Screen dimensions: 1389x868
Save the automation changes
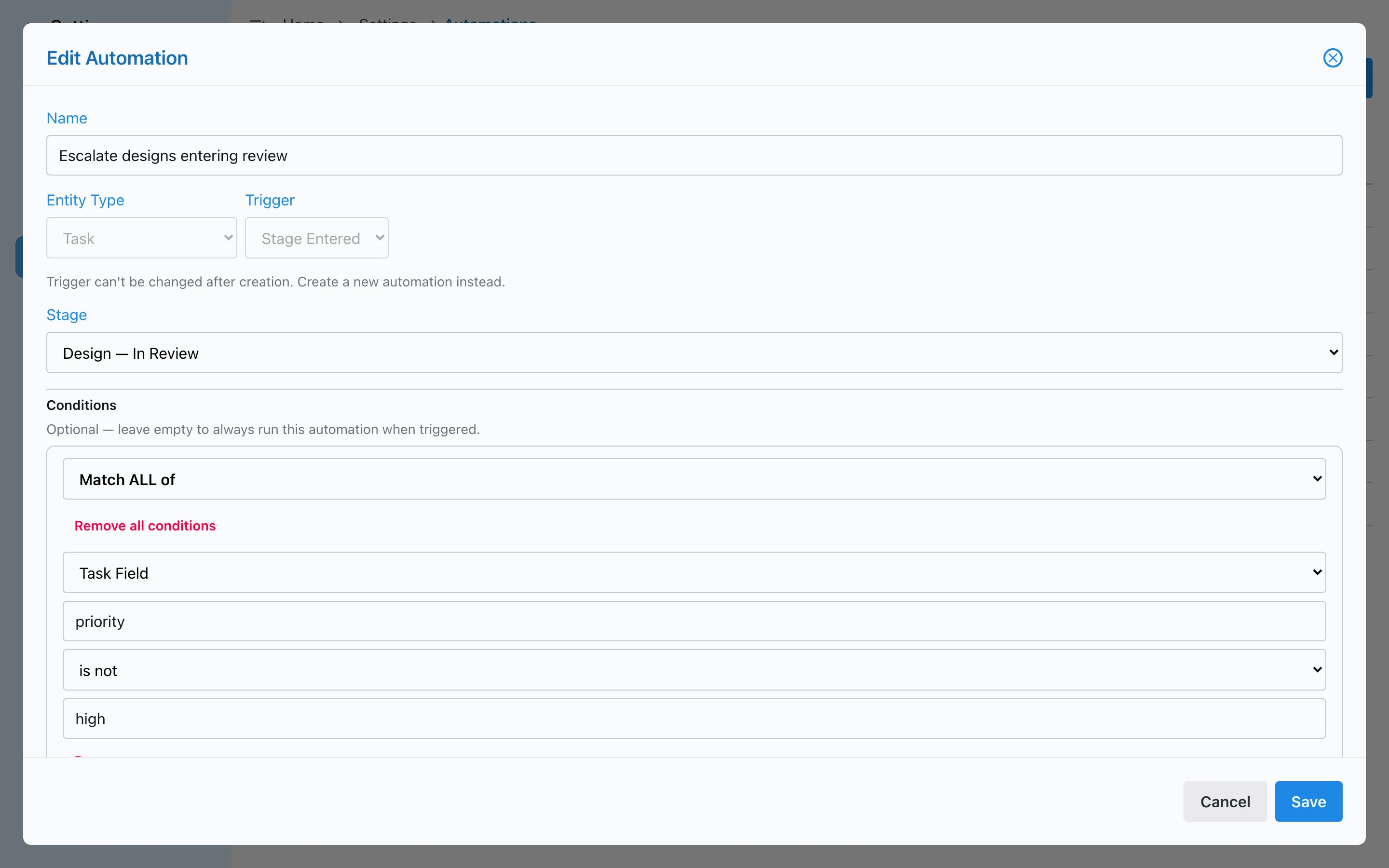[1308, 801]
